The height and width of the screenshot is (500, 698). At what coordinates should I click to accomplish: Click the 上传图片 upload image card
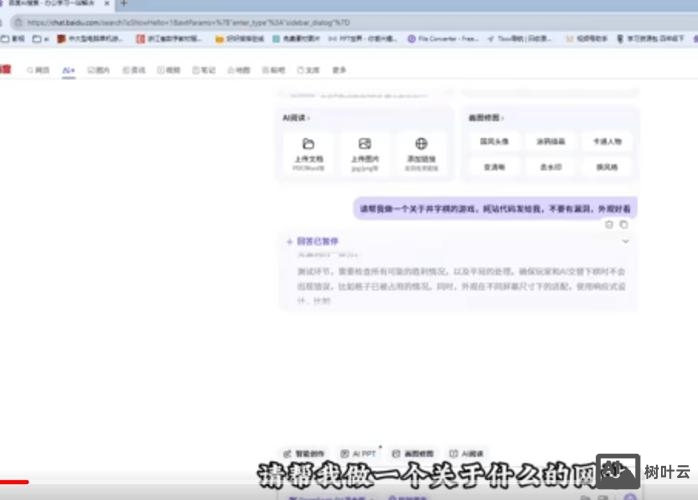pyautogui.click(x=365, y=154)
